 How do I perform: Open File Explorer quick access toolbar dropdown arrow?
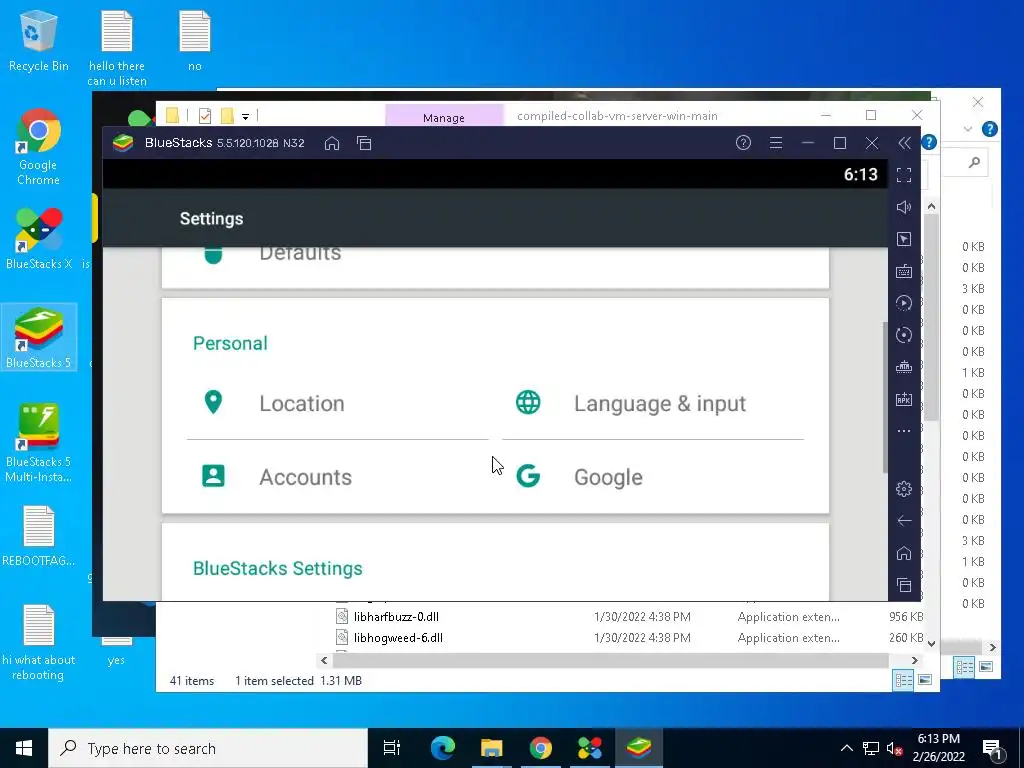point(246,117)
